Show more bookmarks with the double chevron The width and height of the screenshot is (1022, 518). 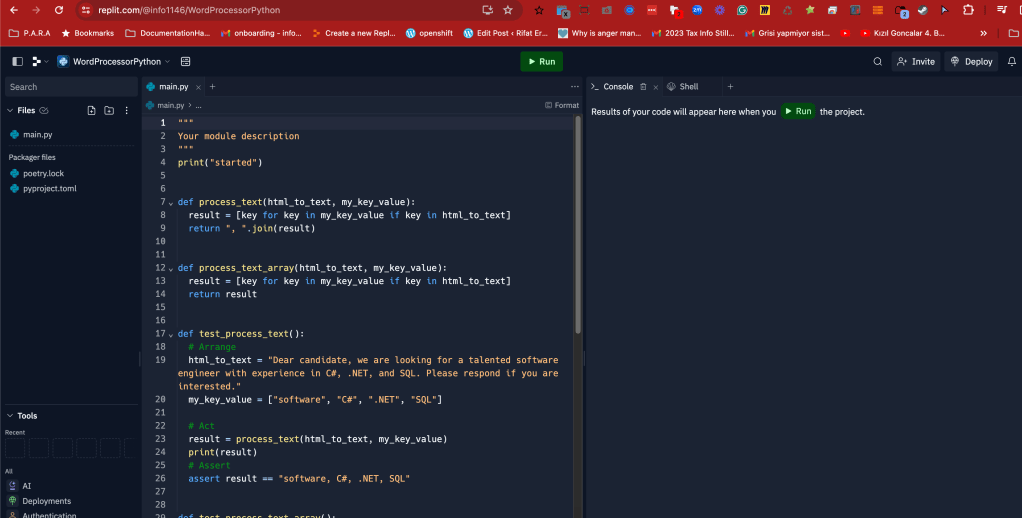click(983, 33)
